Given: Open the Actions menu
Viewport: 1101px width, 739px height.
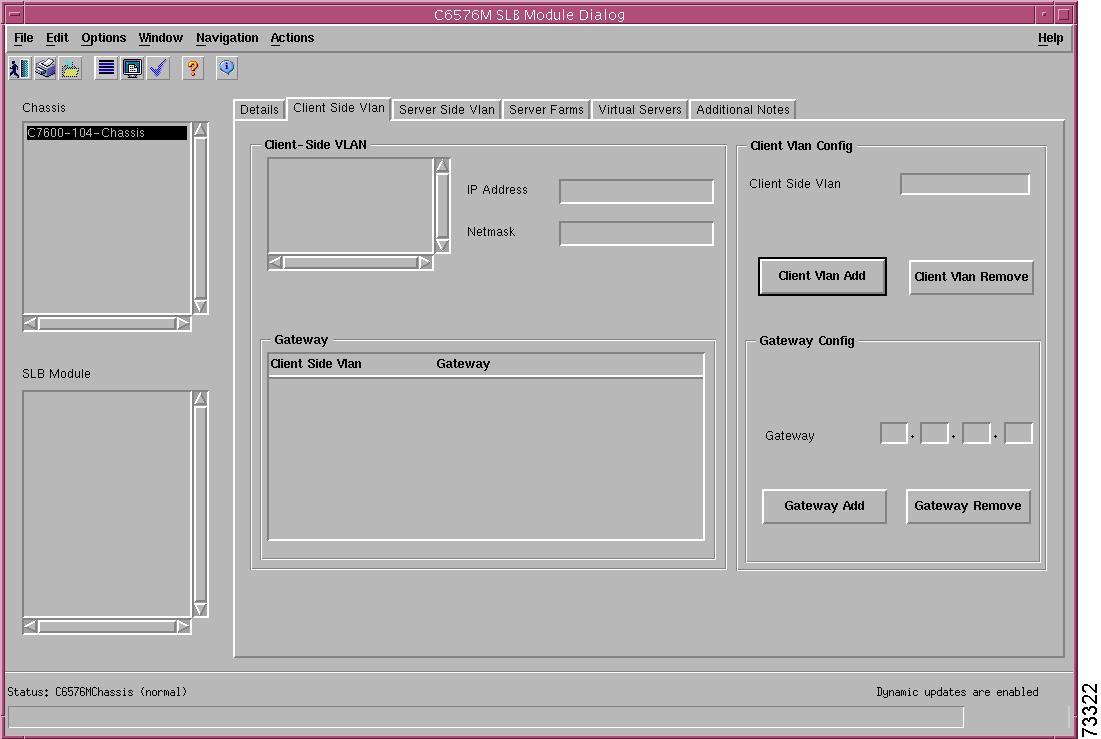Looking at the screenshot, I should click(x=292, y=38).
